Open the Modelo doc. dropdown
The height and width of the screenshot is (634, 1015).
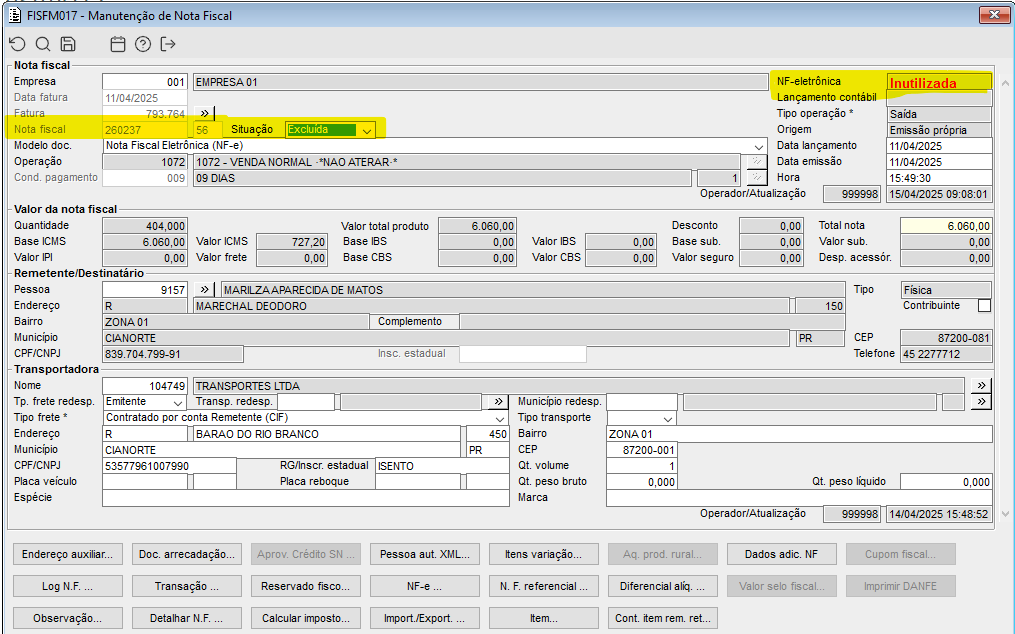pyautogui.click(x=756, y=146)
